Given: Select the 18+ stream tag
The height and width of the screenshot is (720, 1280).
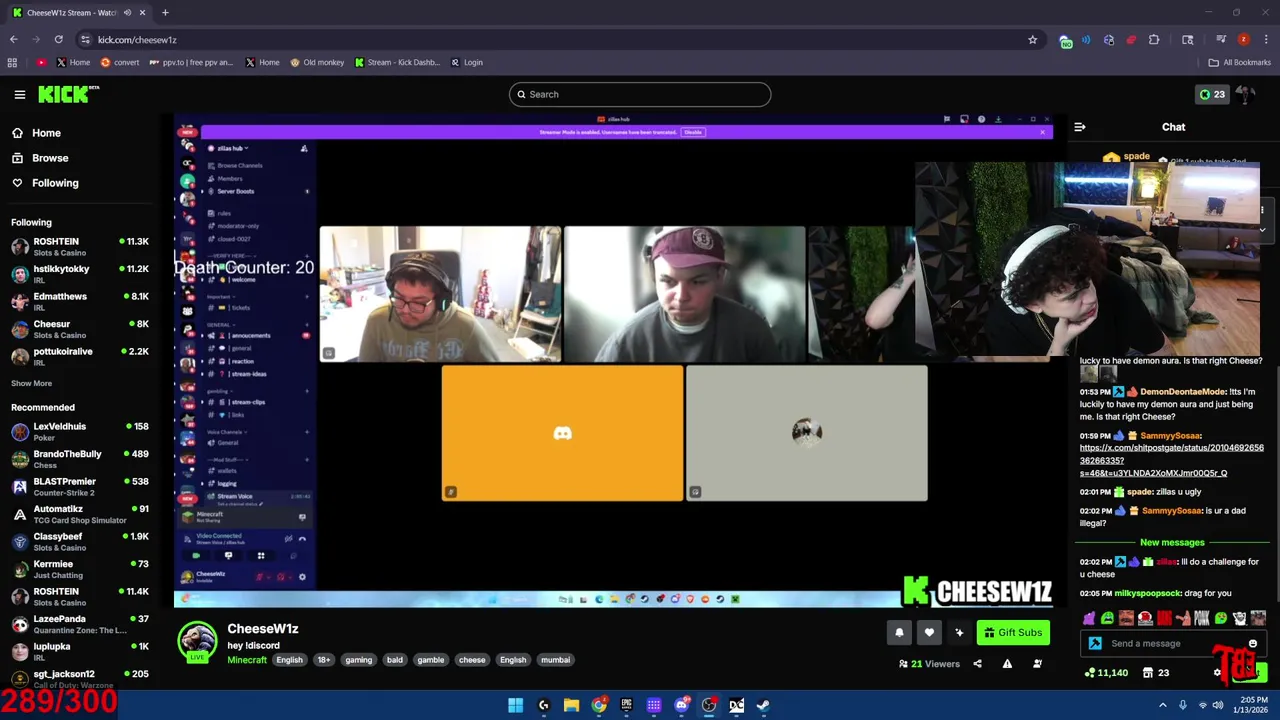Looking at the screenshot, I should [x=324, y=660].
